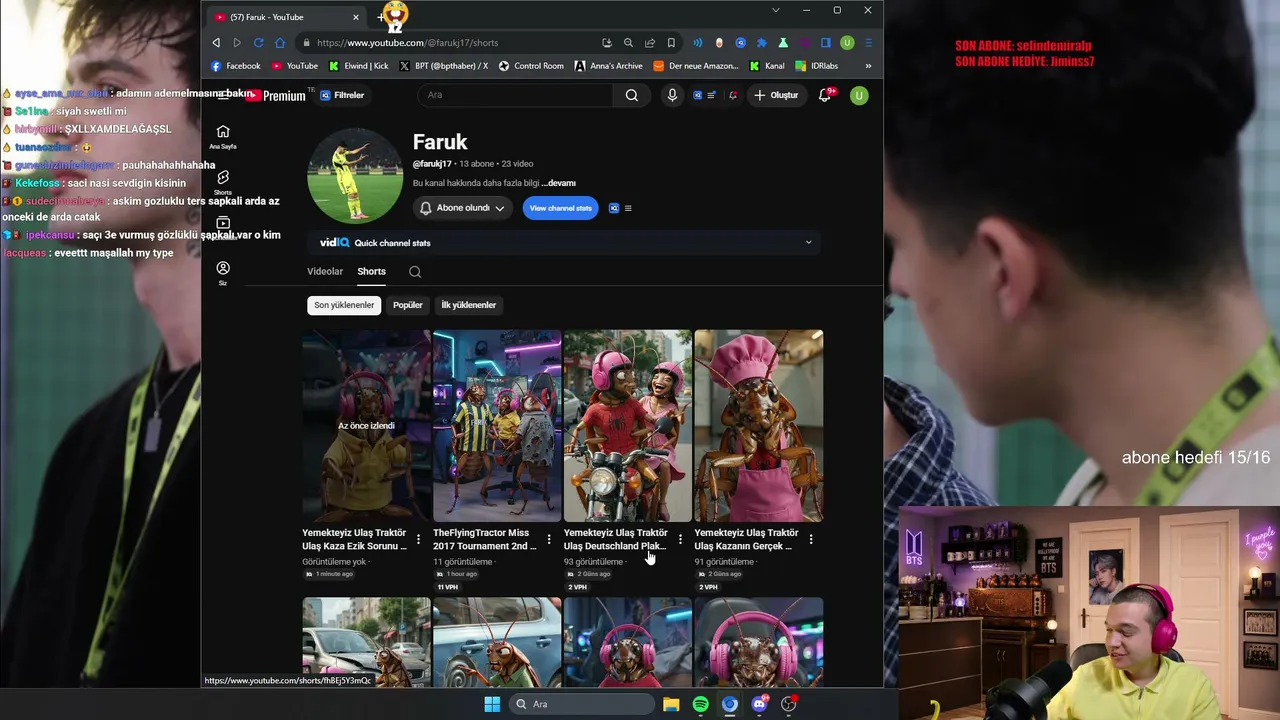Open the 'Az önce izlendi' short thumbnail

367,426
